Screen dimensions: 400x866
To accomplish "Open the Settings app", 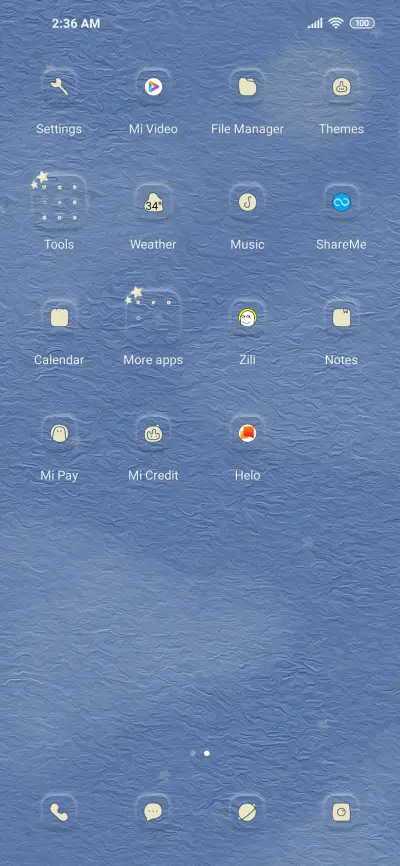I will click(59, 87).
